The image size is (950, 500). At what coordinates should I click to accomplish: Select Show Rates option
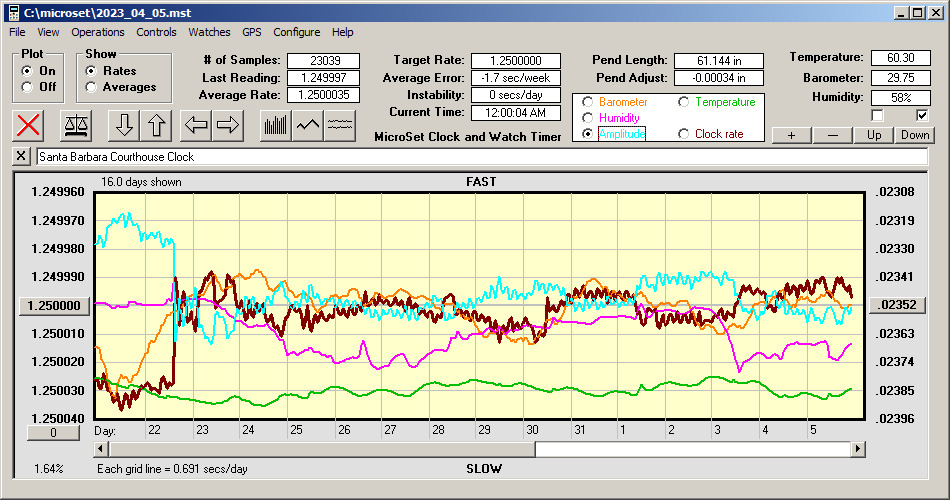coord(91,71)
